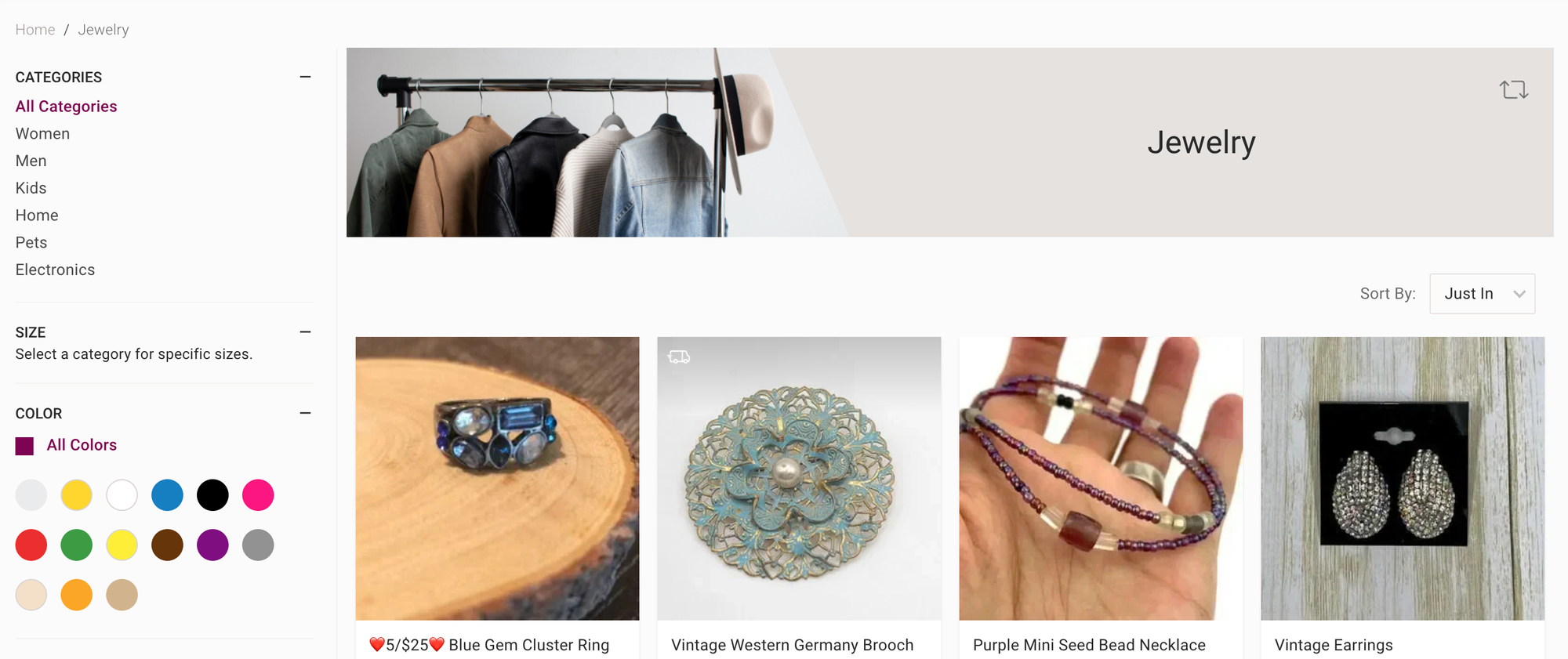
Task: Open Purple Mini Seed Bead Necklace listing title
Action: [x=1089, y=645]
